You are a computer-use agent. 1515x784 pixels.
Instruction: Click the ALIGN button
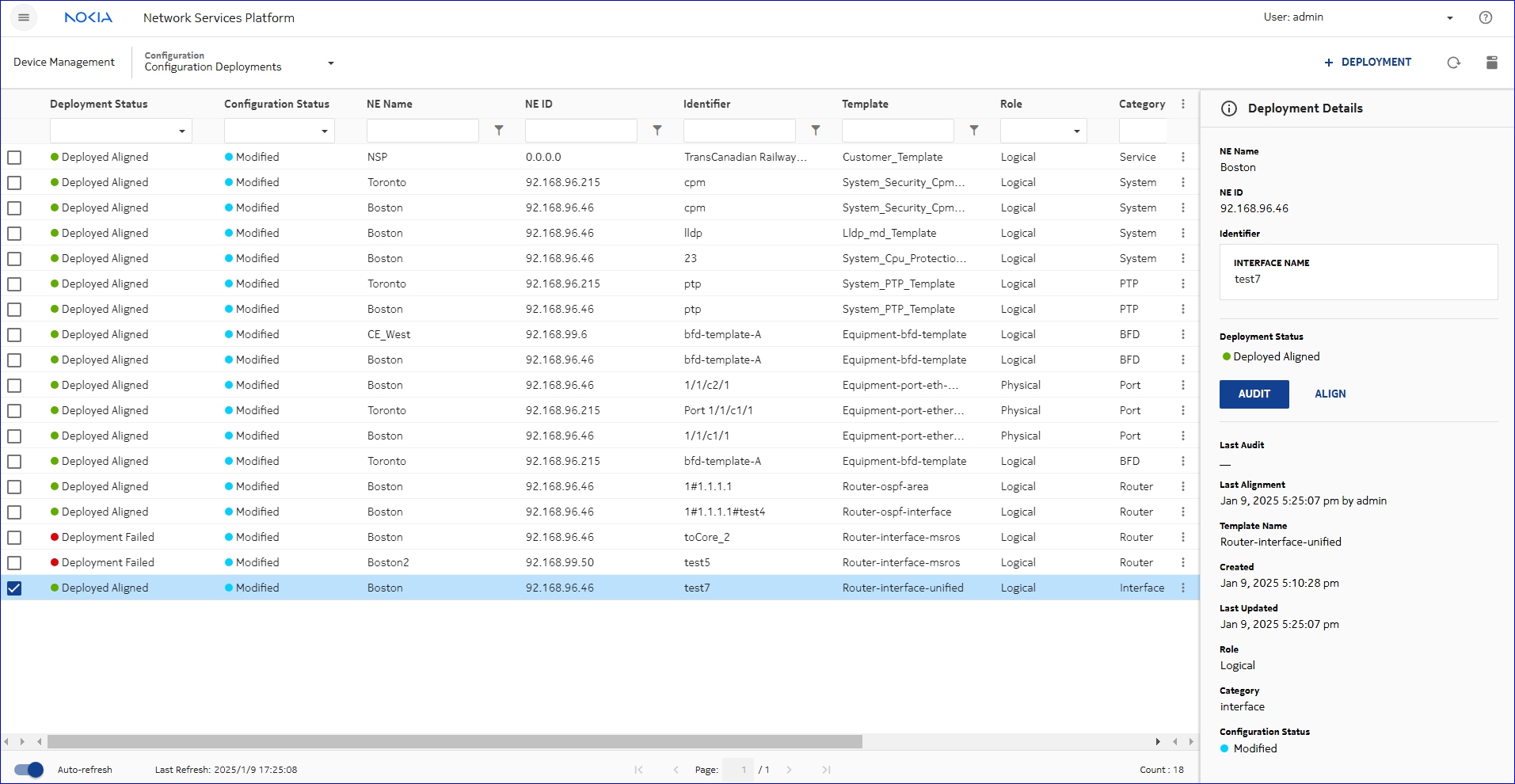click(1330, 394)
